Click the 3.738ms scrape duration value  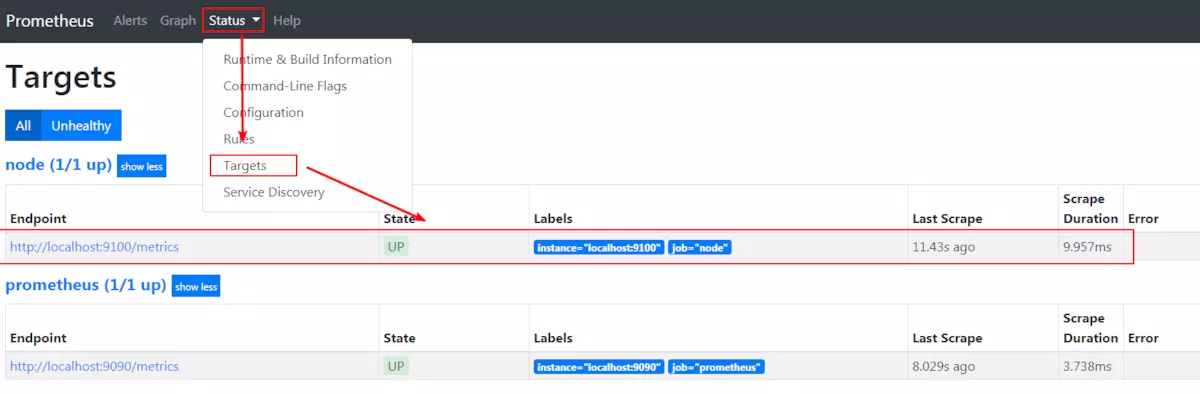click(x=1087, y=366)
